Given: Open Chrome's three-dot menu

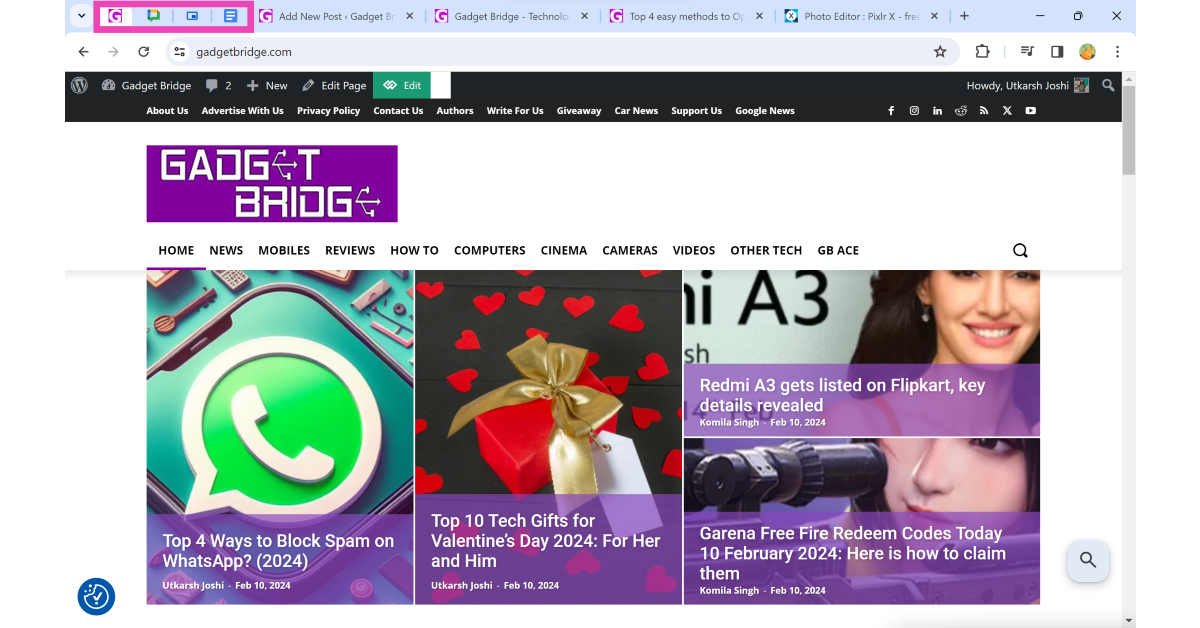Looking at the screenshot, I should [1117, 52].
